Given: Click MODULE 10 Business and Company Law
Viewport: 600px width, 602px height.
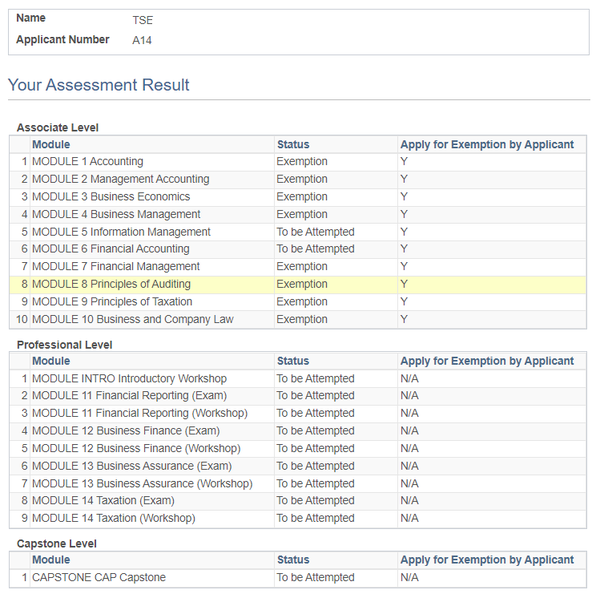Looking at the screenshot, I should 133,319.
